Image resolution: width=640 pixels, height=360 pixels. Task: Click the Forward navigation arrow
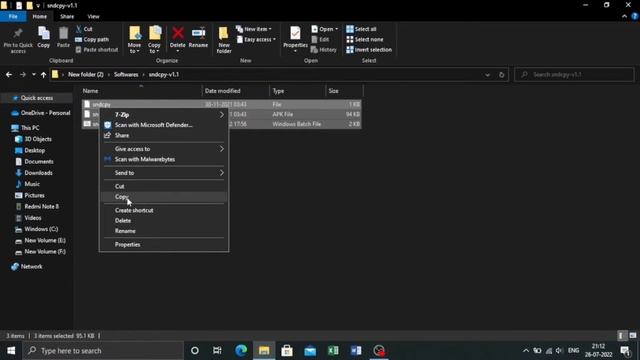pos(23,75)
